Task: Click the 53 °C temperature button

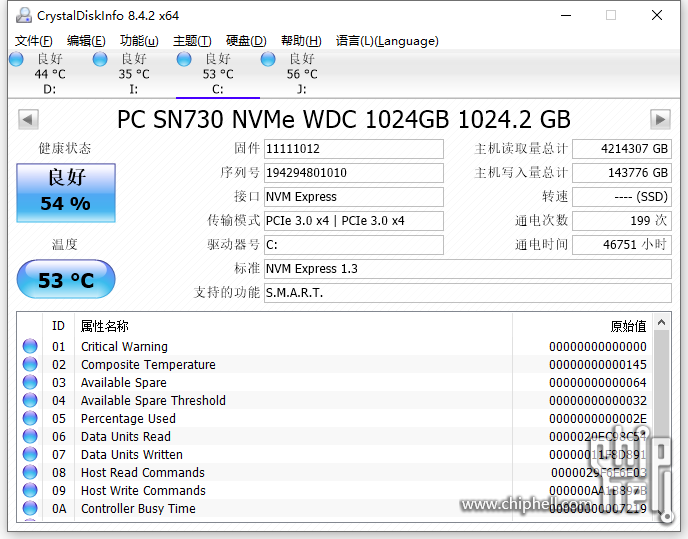Action: click(66, 279)
